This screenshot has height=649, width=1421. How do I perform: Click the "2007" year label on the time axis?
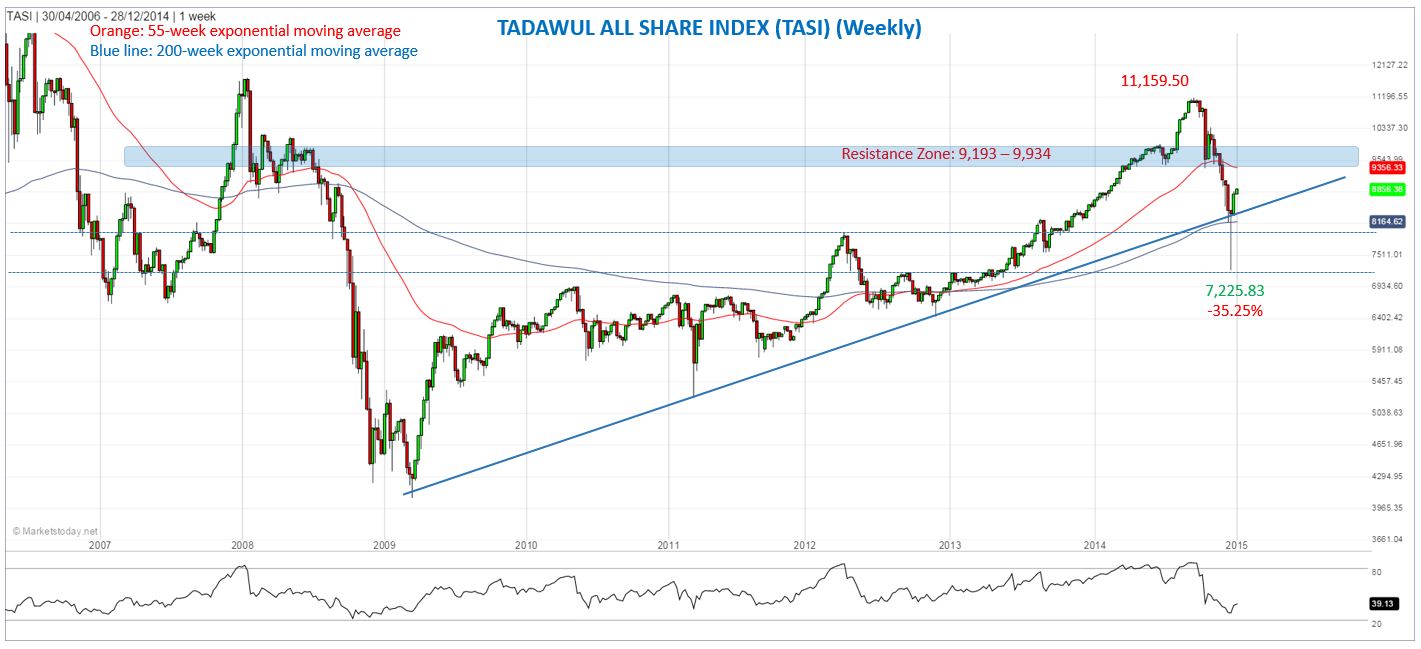point(98,546)
